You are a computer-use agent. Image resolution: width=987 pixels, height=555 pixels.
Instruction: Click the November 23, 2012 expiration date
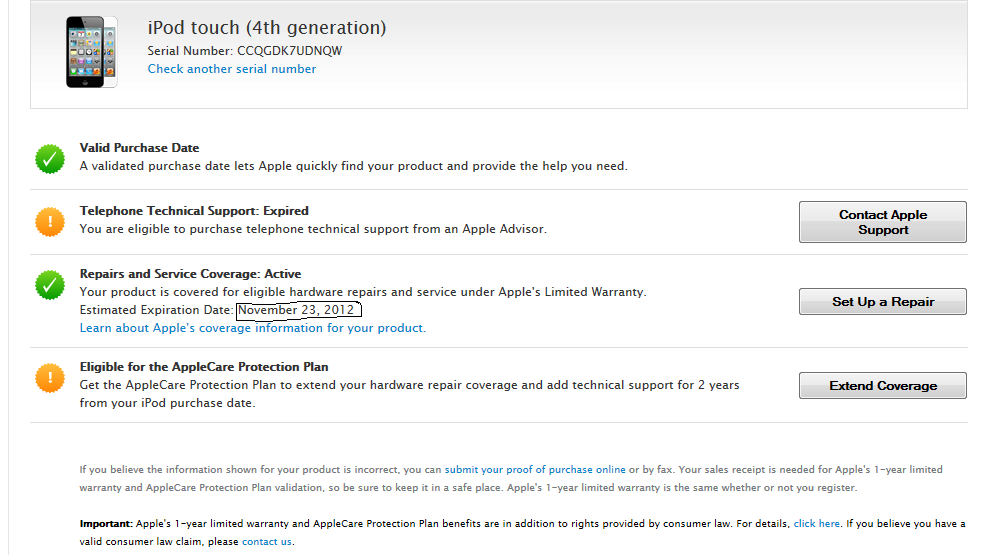[298, 310]
